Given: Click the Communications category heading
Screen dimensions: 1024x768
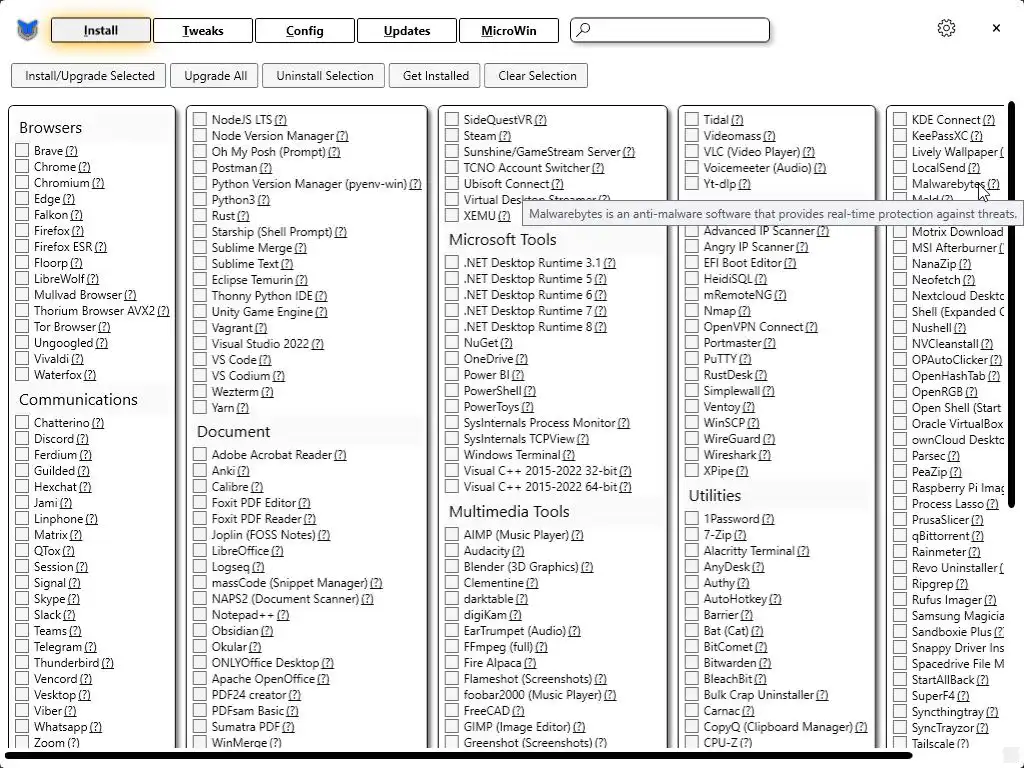Looking at the screenshot, I should (x=78, y=400).
